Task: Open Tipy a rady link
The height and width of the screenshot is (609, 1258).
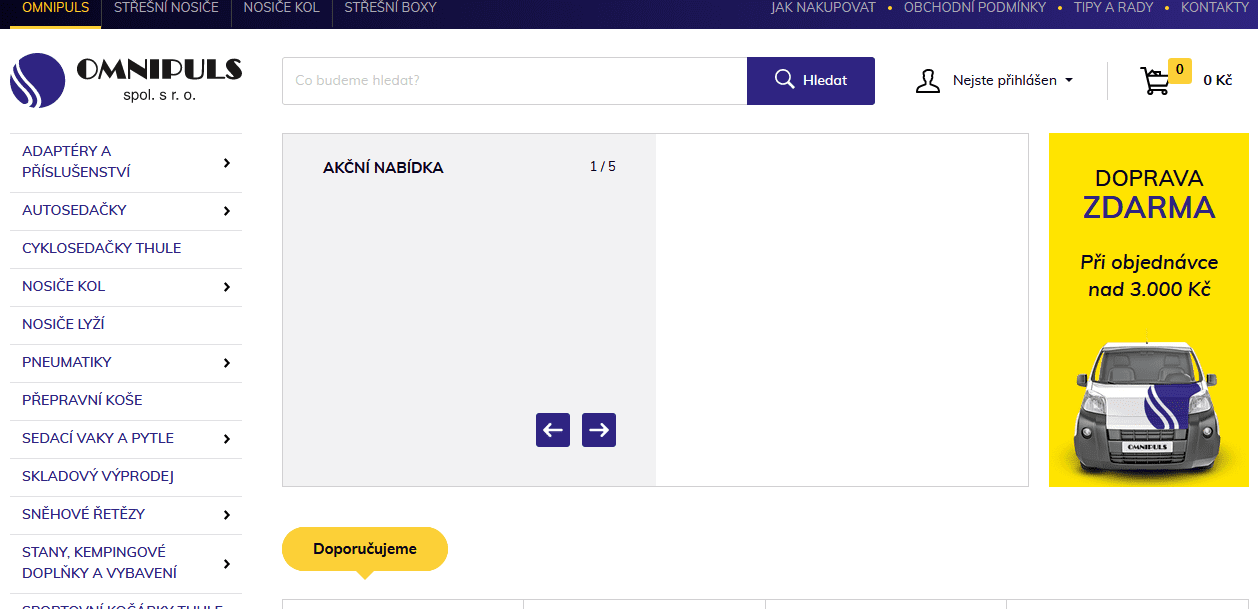Action: pos(1113,8)
